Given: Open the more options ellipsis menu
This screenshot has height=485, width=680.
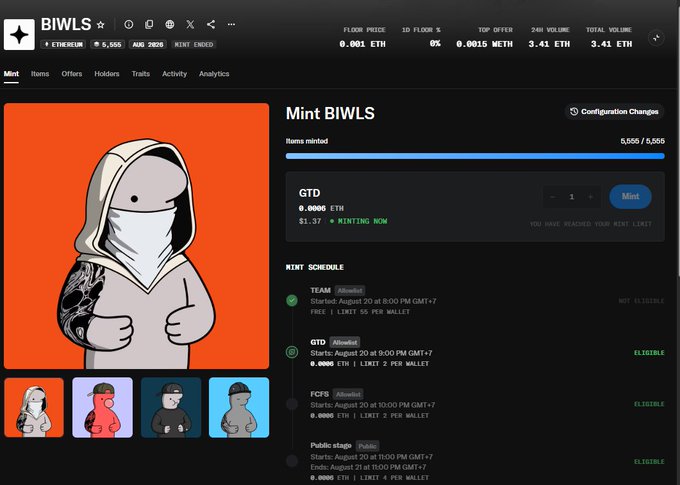Looking at the screenshot, I should pyautogui.click(x=231, y=24).
